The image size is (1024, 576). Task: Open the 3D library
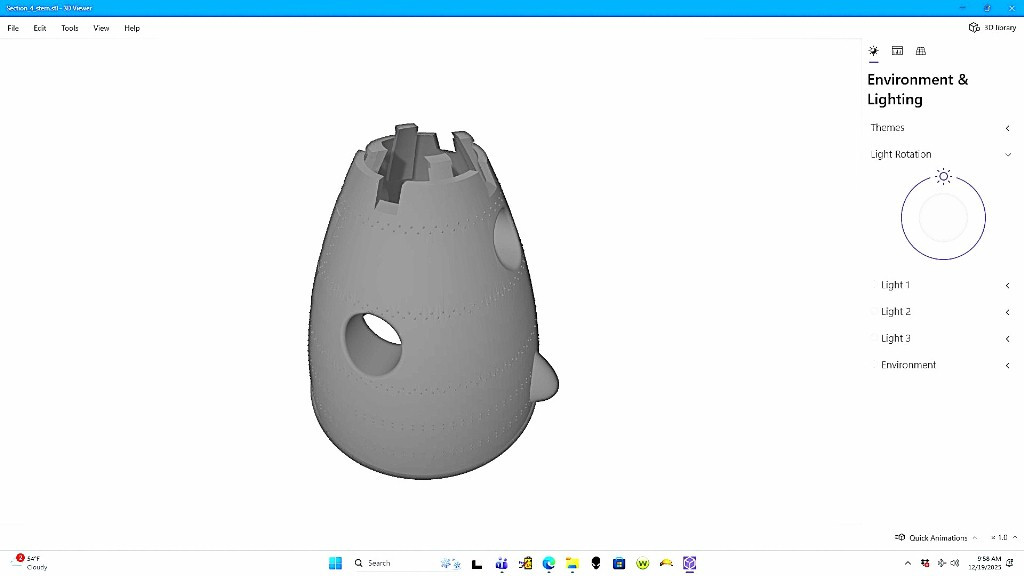coord(992,28)
